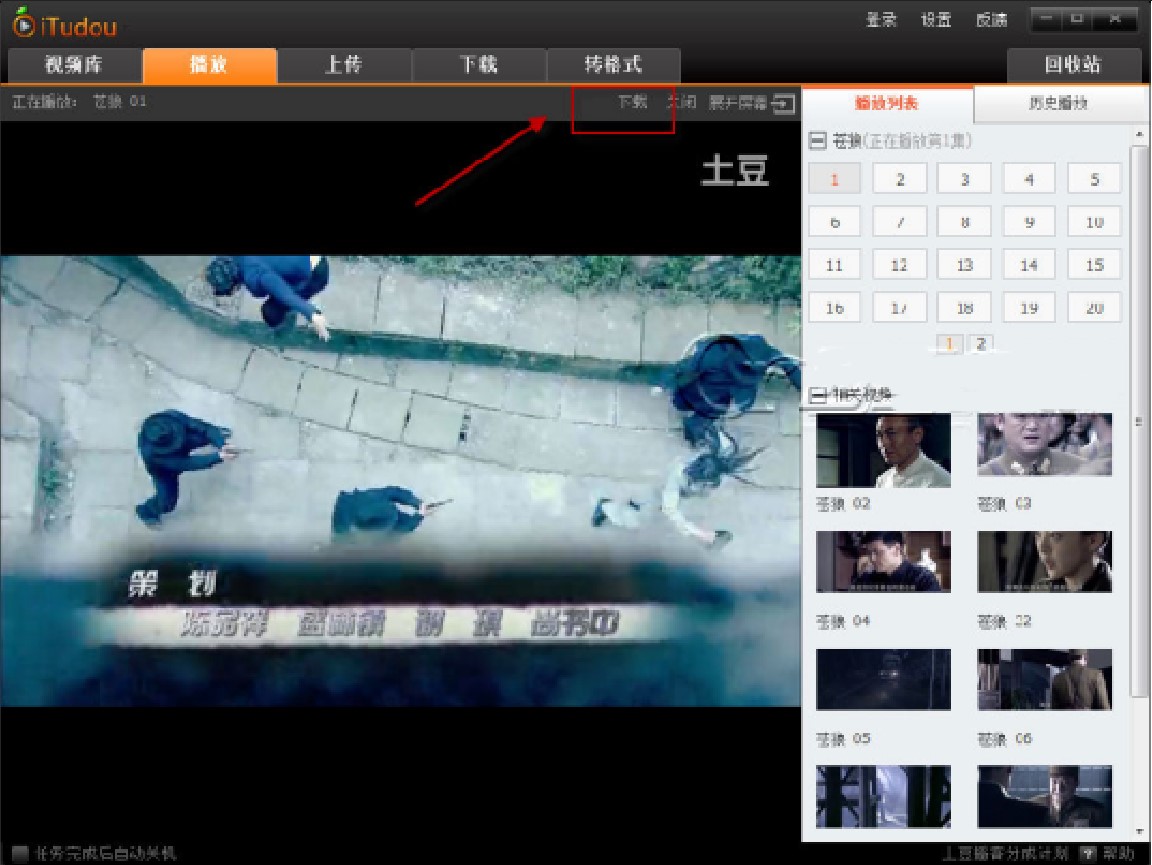Open the 回收站 tab
Screen dimensions: 1152x865
pos(1073,65)
